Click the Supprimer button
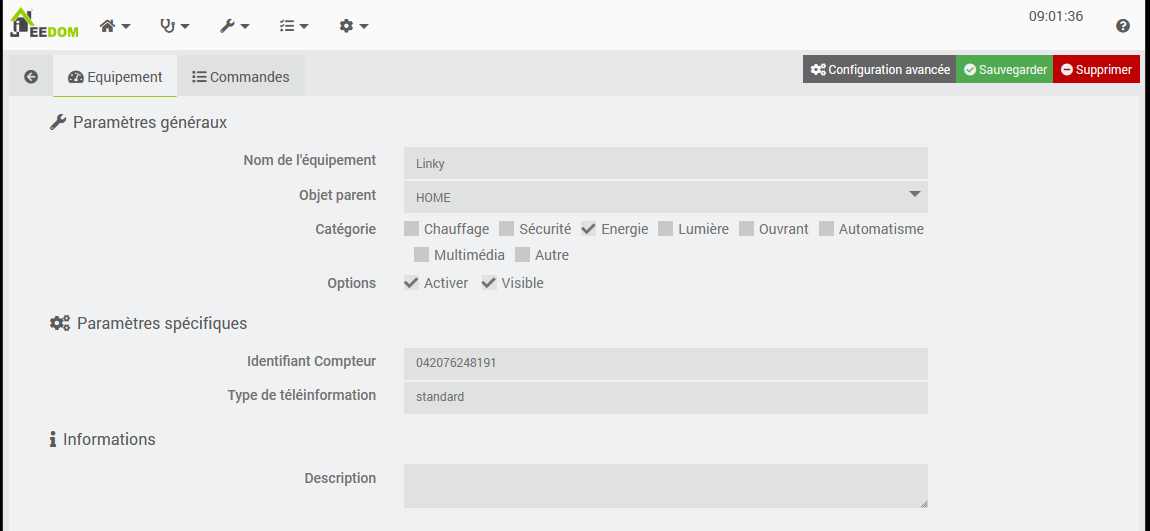The image size is (1150, 531). tap(1096, 69)
